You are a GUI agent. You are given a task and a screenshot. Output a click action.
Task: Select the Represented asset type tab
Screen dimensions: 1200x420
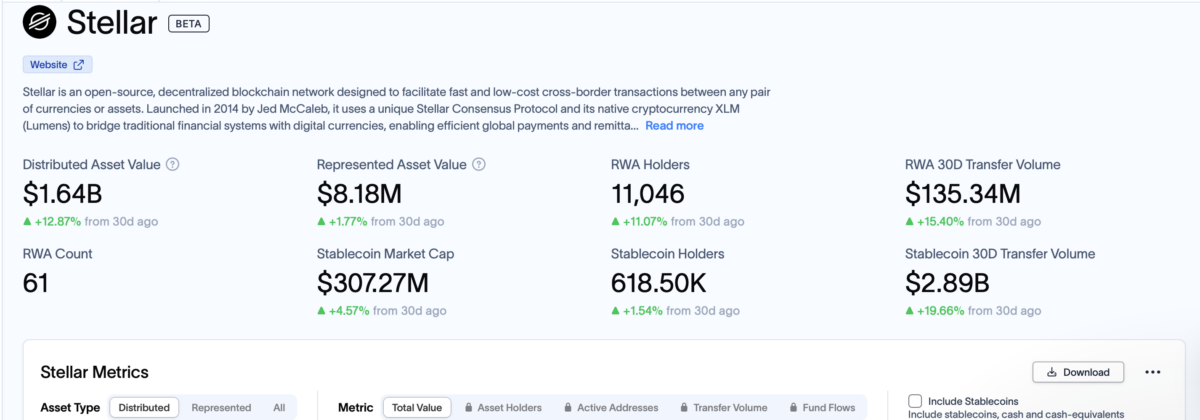point(221,407)
